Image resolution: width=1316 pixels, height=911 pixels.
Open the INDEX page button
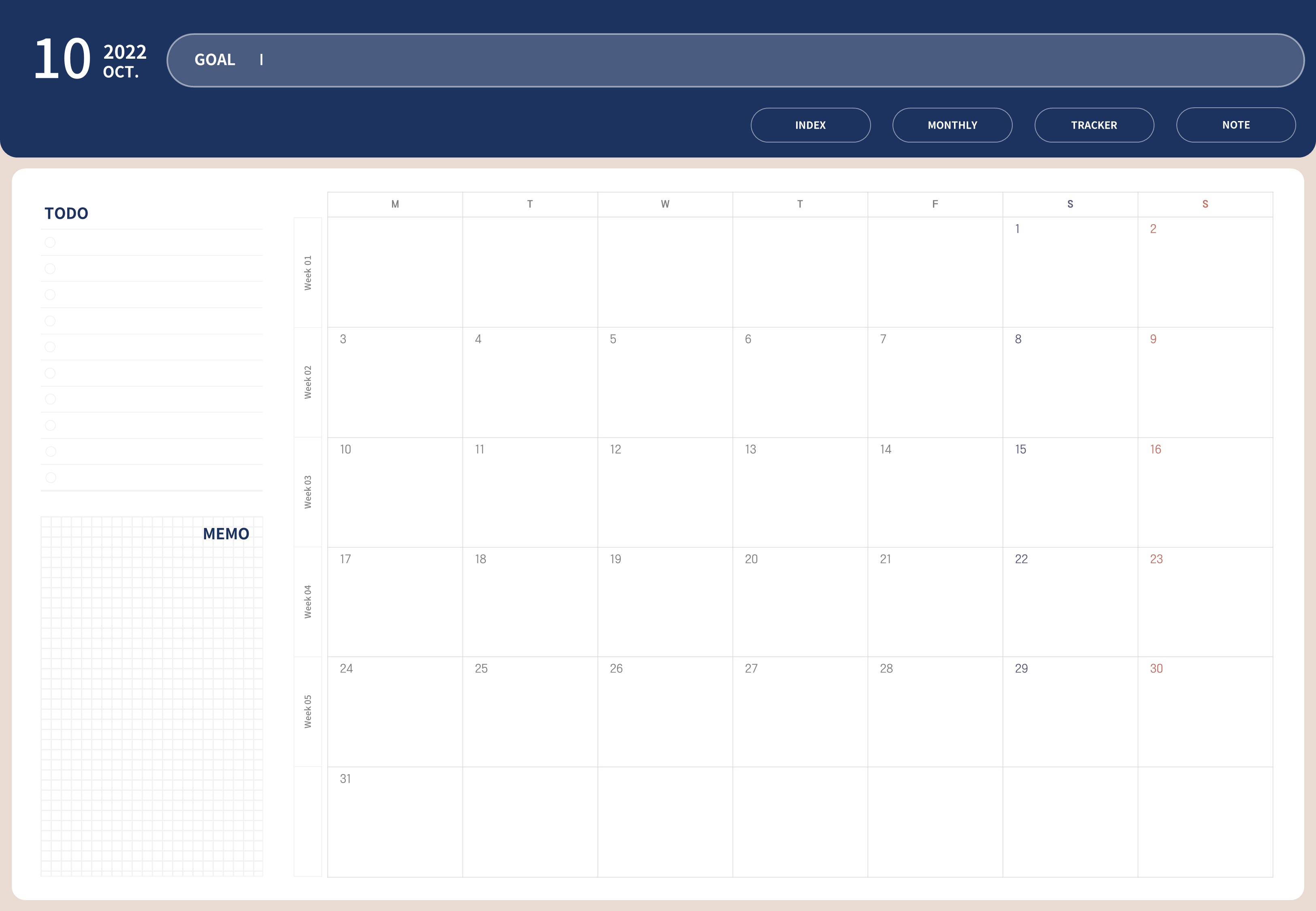point(810,125)
